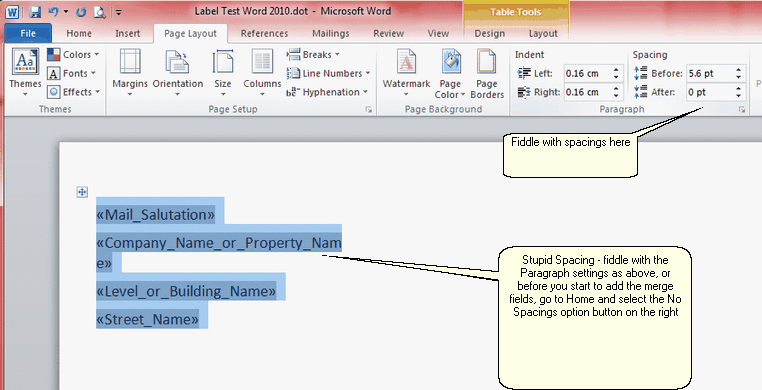Open the Page Color menu
Screen dimensions: 762x390
(x=450, y=73)
